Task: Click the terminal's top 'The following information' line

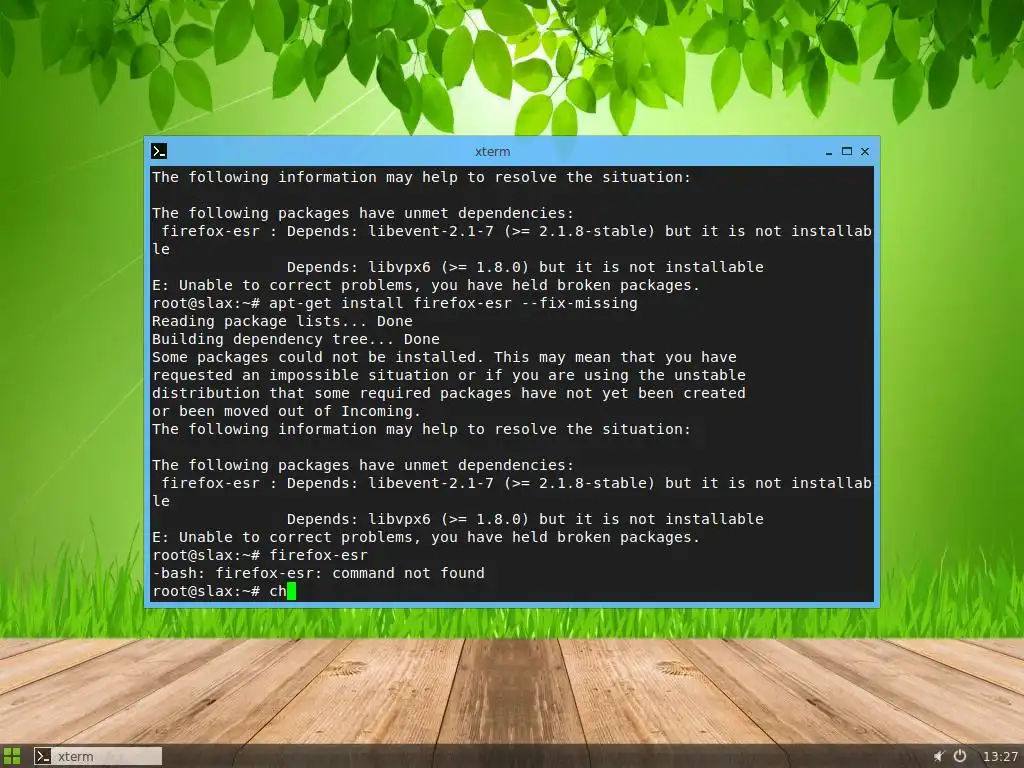Action: pyautogui.click(x=421, y=177)
